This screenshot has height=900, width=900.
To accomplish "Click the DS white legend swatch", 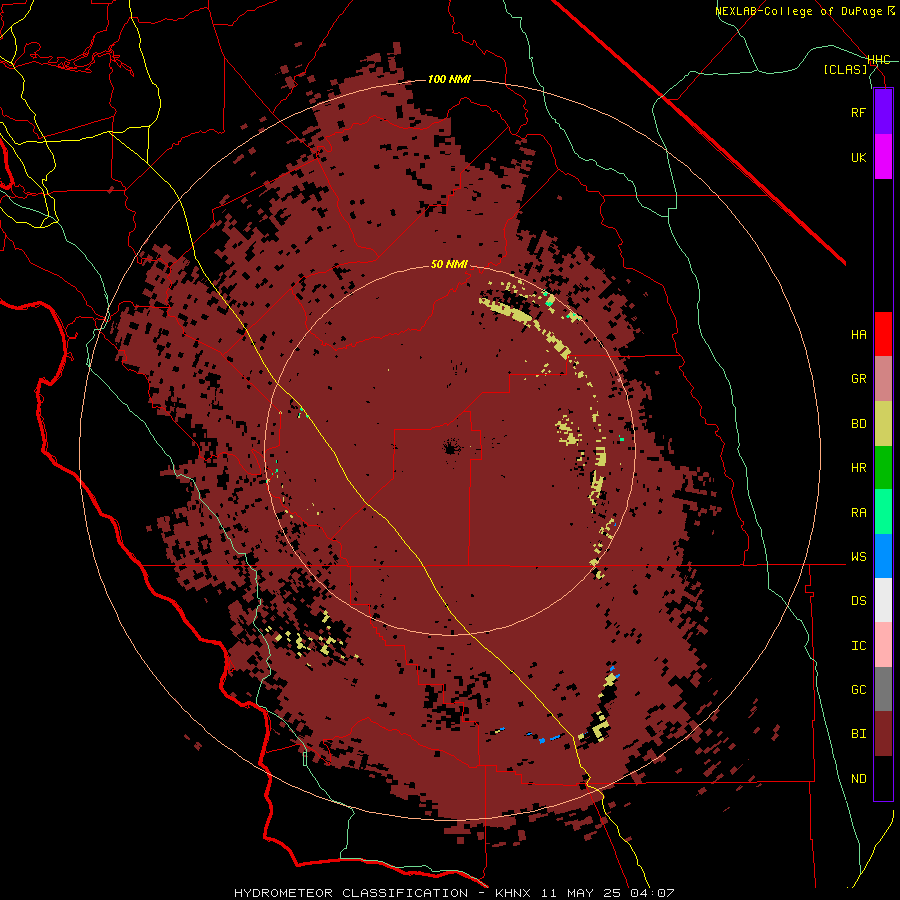I will point(883,600).
